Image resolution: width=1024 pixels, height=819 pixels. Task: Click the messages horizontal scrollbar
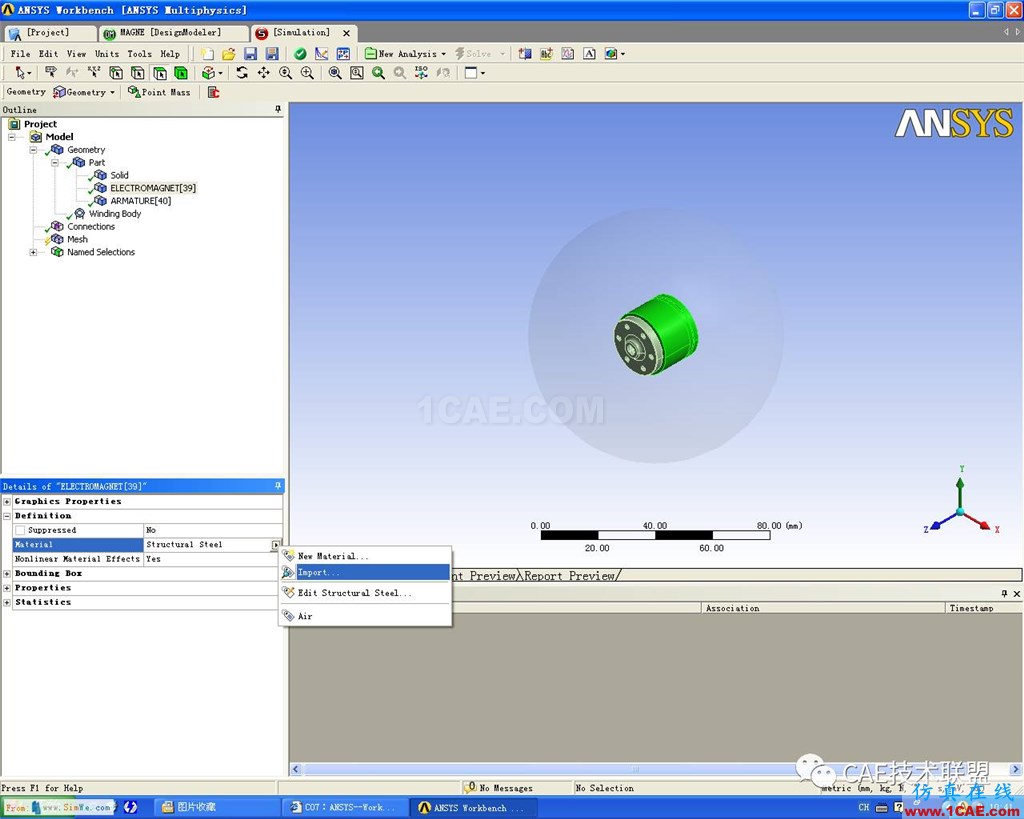656,769
